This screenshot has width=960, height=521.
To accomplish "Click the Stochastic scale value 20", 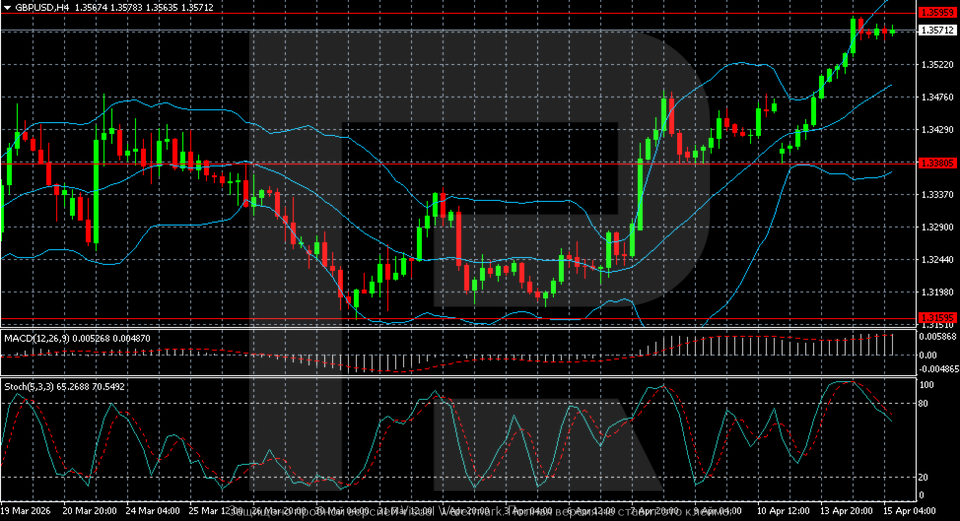I will coord(925,477).
